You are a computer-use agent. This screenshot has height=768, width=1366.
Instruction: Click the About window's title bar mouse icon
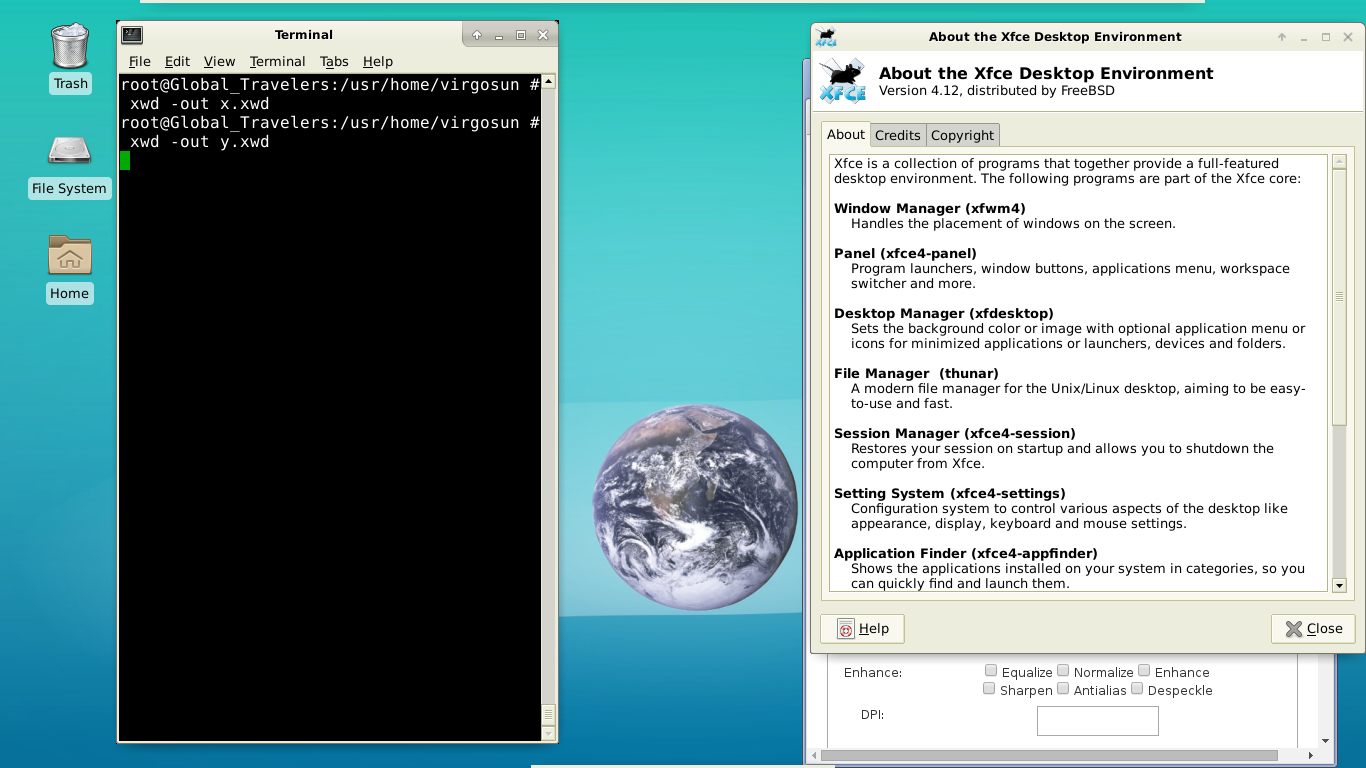826,37
